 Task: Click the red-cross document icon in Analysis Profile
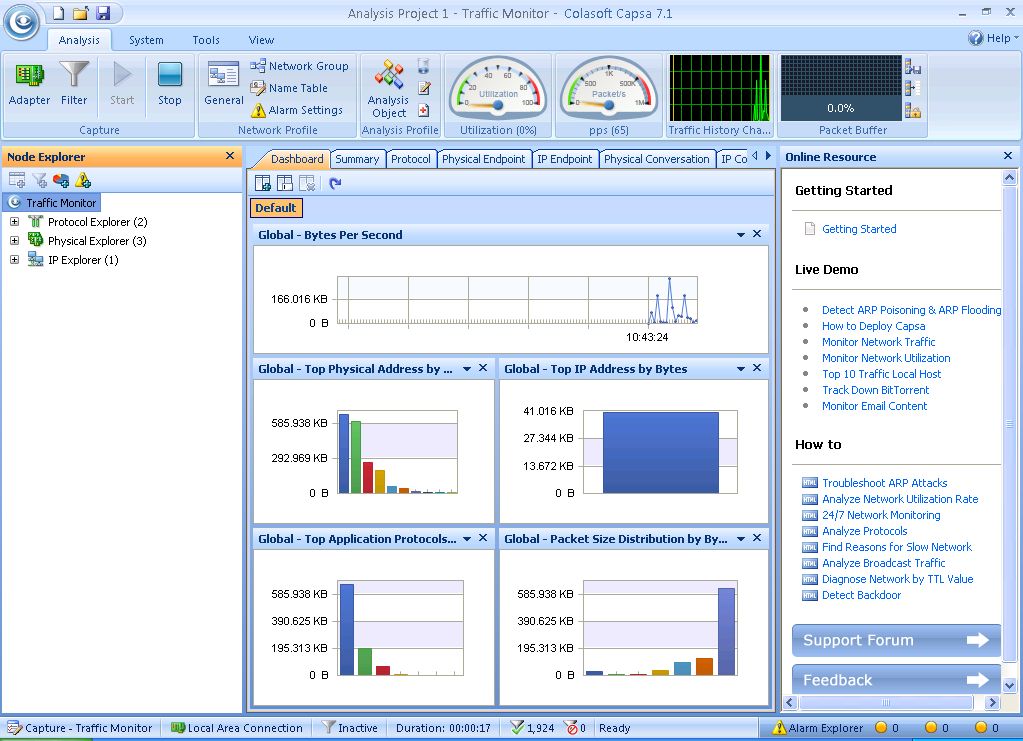424,110
